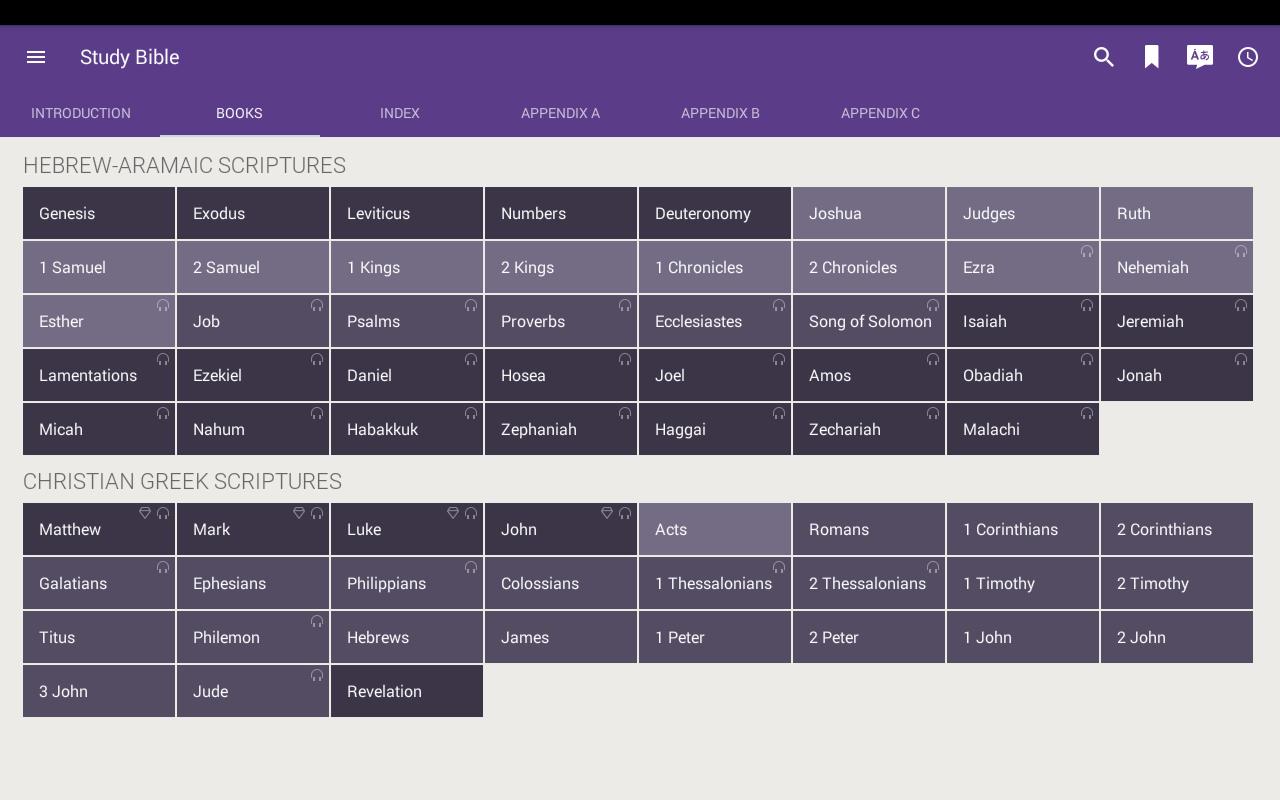Tap the headphones icon on Matthew tile
This screenshot has width=1280, height=800.
point(163,513)
